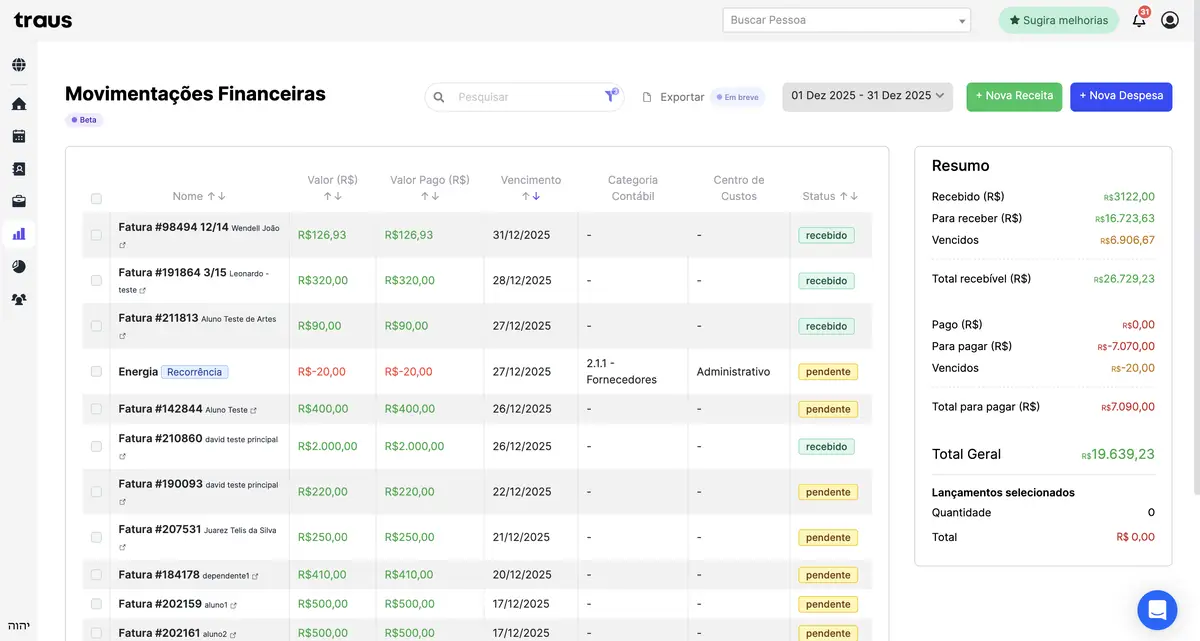Create a new income with Nova Receita

1013,96
